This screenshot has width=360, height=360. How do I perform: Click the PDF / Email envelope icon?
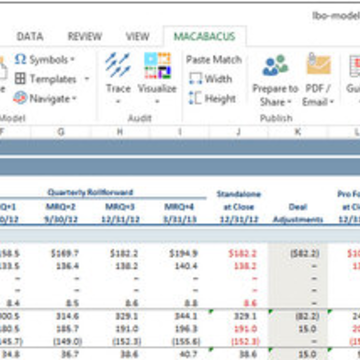(x=319, y=63)
